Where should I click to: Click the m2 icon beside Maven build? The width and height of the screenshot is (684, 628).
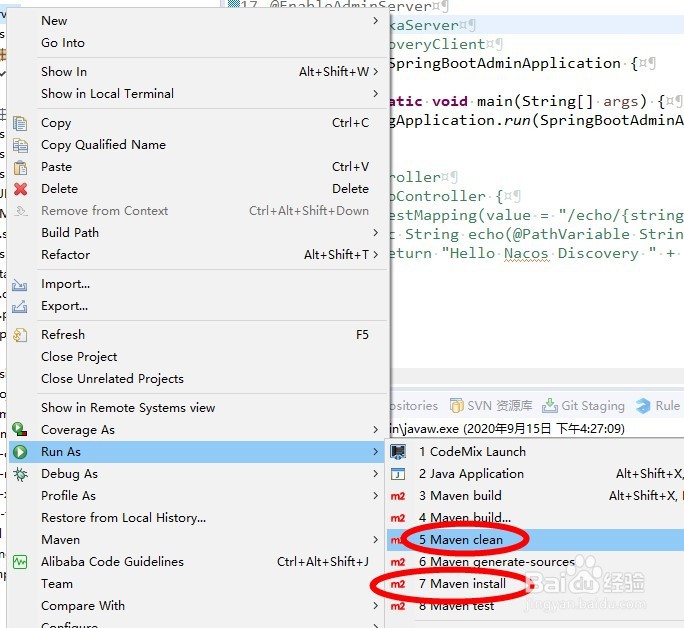pos(398,496)
